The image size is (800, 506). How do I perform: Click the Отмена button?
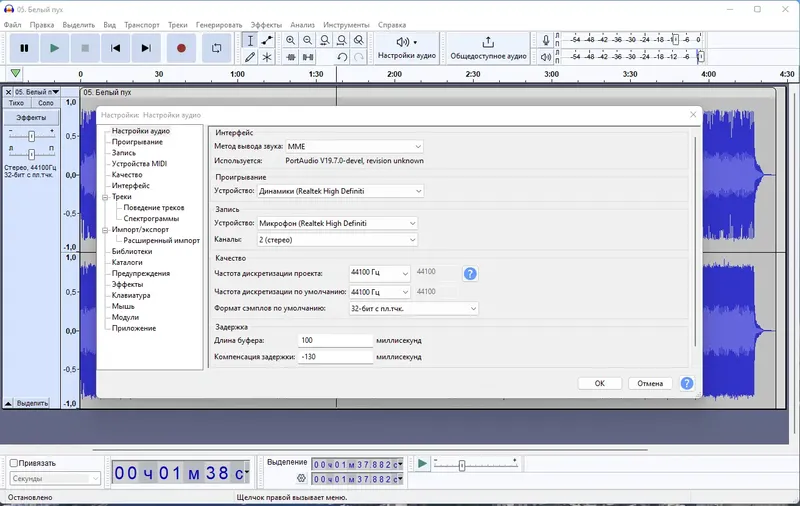click(650, 383)
